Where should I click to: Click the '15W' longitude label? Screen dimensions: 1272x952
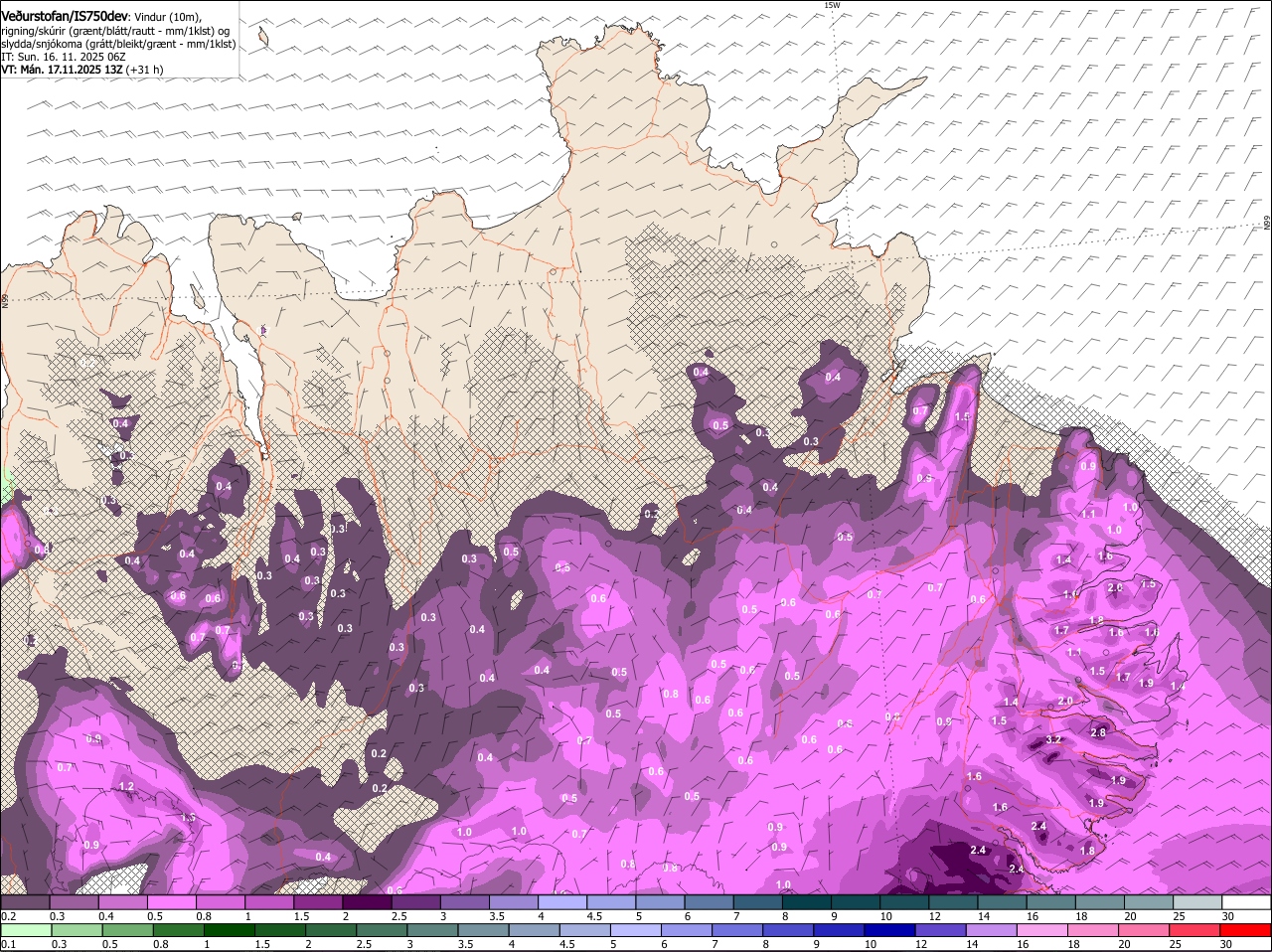tap(832, 5)
